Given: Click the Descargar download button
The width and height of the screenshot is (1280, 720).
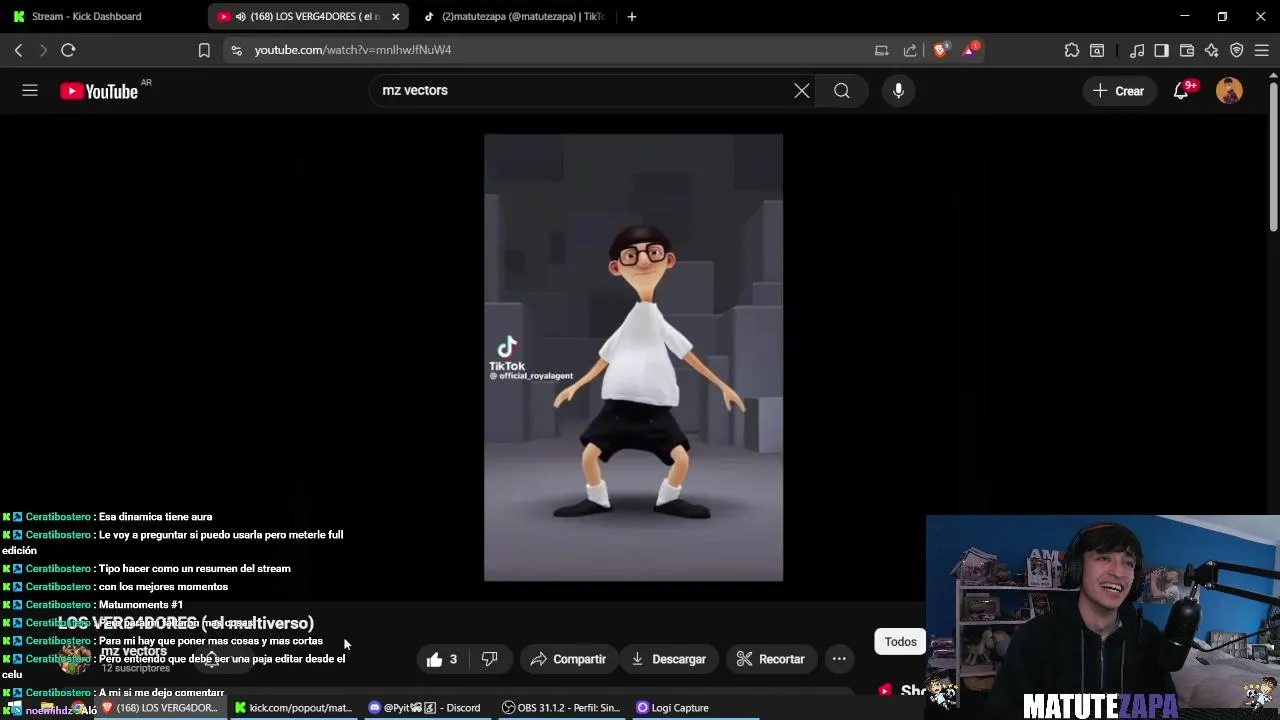Looking at the screenshot, I should 669,659.
